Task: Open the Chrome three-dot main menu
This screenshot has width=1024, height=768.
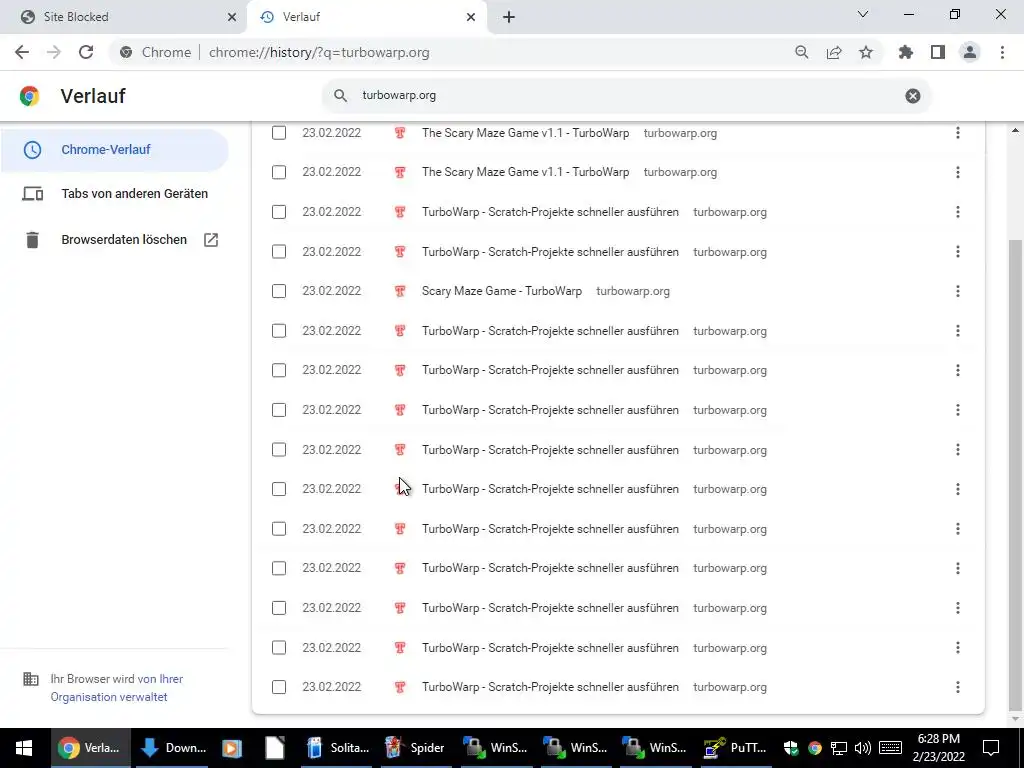Action: pos(1002,52)
